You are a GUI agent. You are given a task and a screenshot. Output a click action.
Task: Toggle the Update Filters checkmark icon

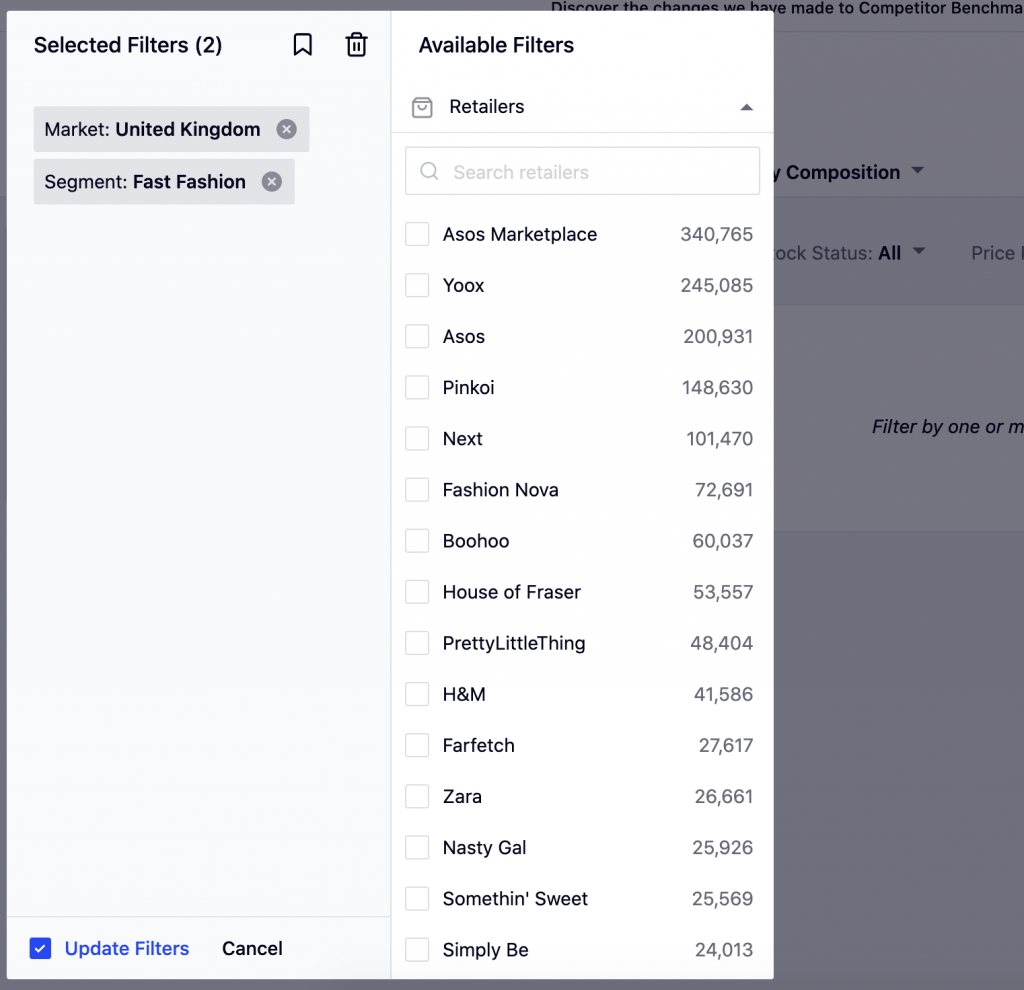click(x=40, y=949)
